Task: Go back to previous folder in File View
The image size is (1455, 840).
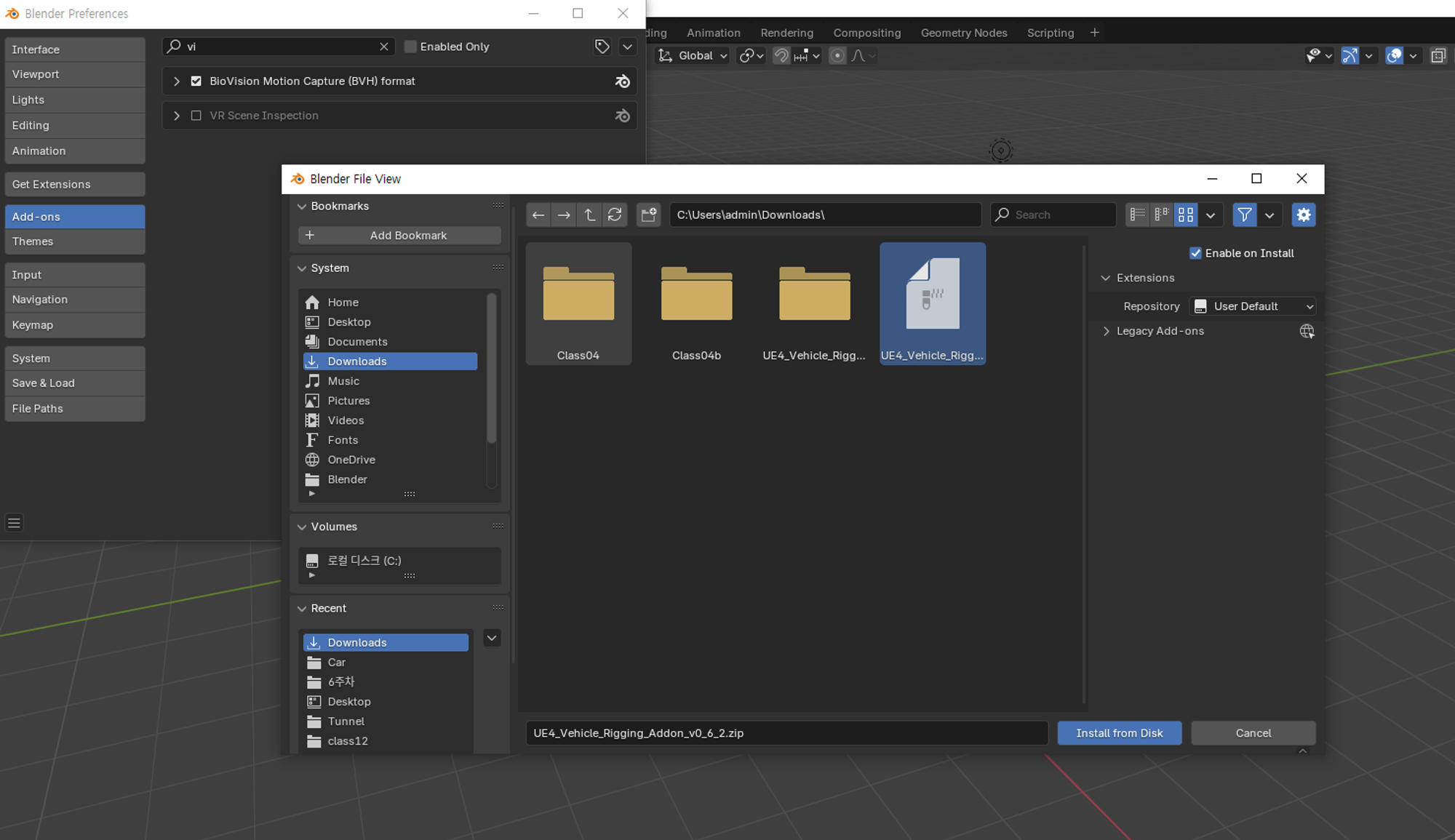Action: (x=538, y=215)
